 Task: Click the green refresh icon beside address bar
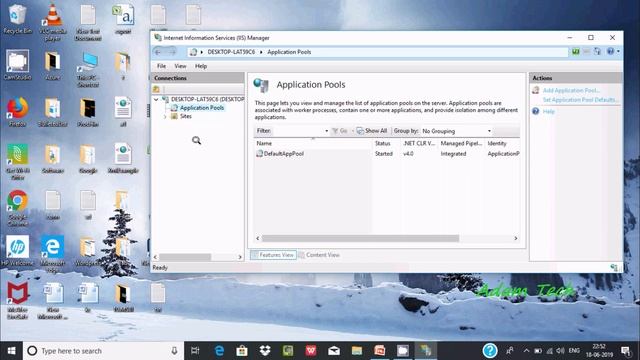576,51
